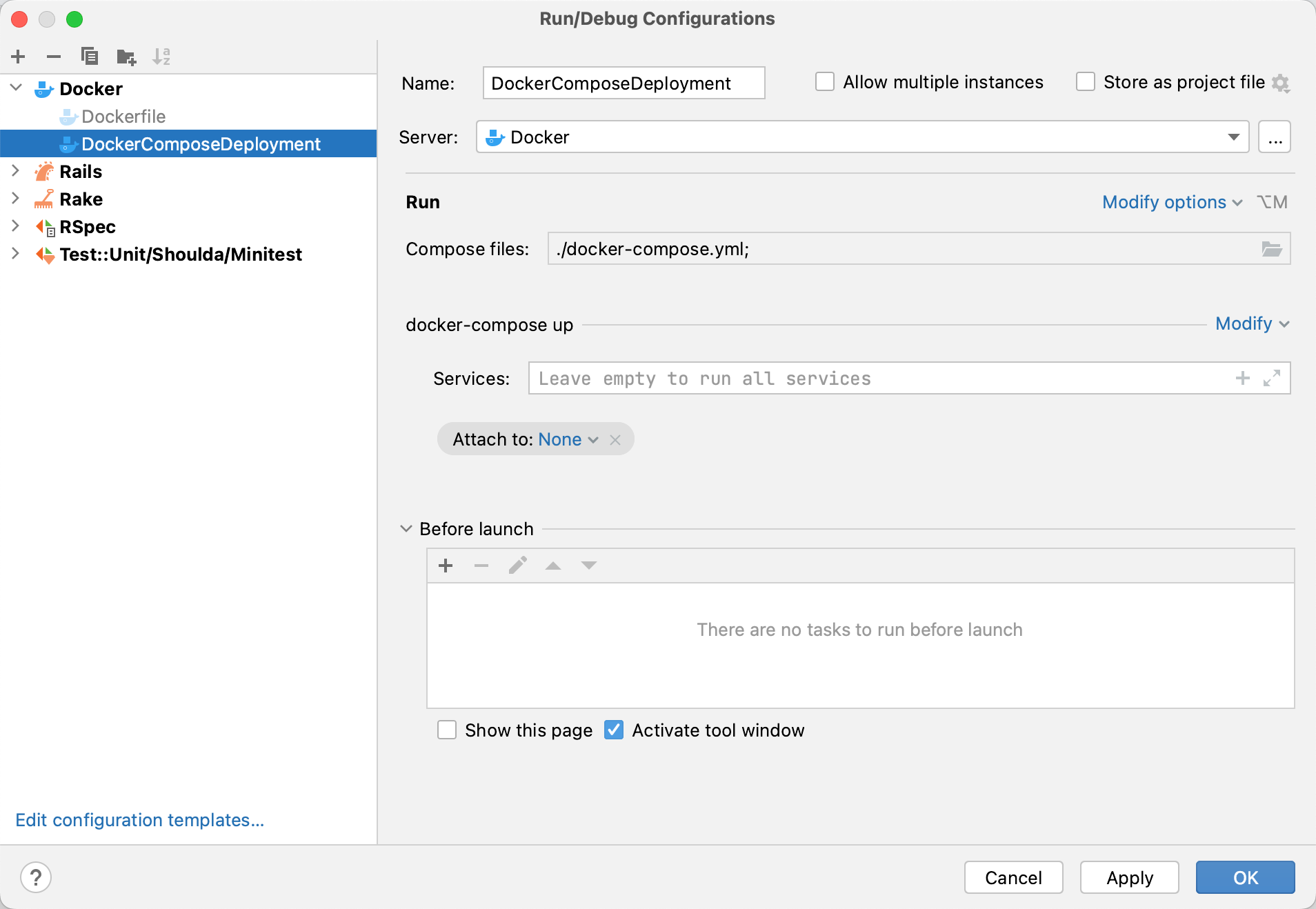The height and width of the screenshot is (909, 1316).
Task: Collapse the Before launch section
Action: [404, 528]
